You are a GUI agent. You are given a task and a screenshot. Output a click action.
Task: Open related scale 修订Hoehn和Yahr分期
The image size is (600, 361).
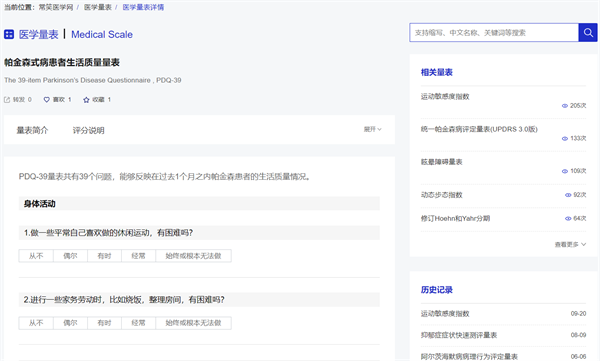pos(455,219)
